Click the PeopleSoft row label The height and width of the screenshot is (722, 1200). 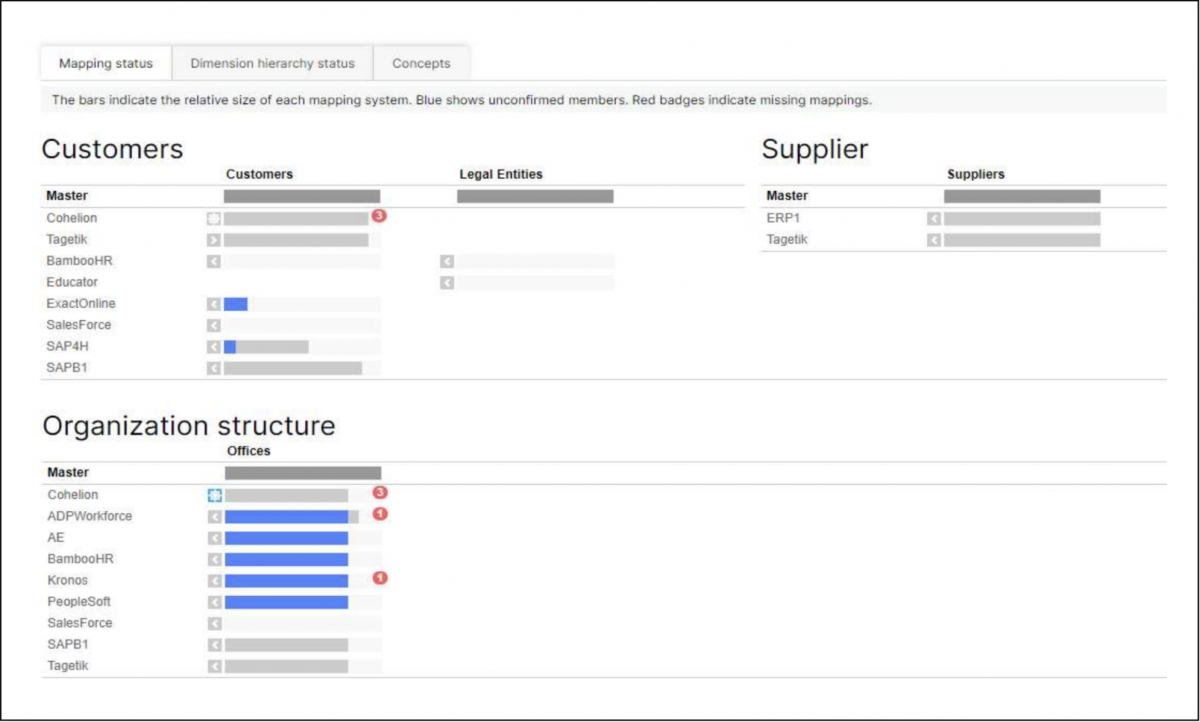79,602
